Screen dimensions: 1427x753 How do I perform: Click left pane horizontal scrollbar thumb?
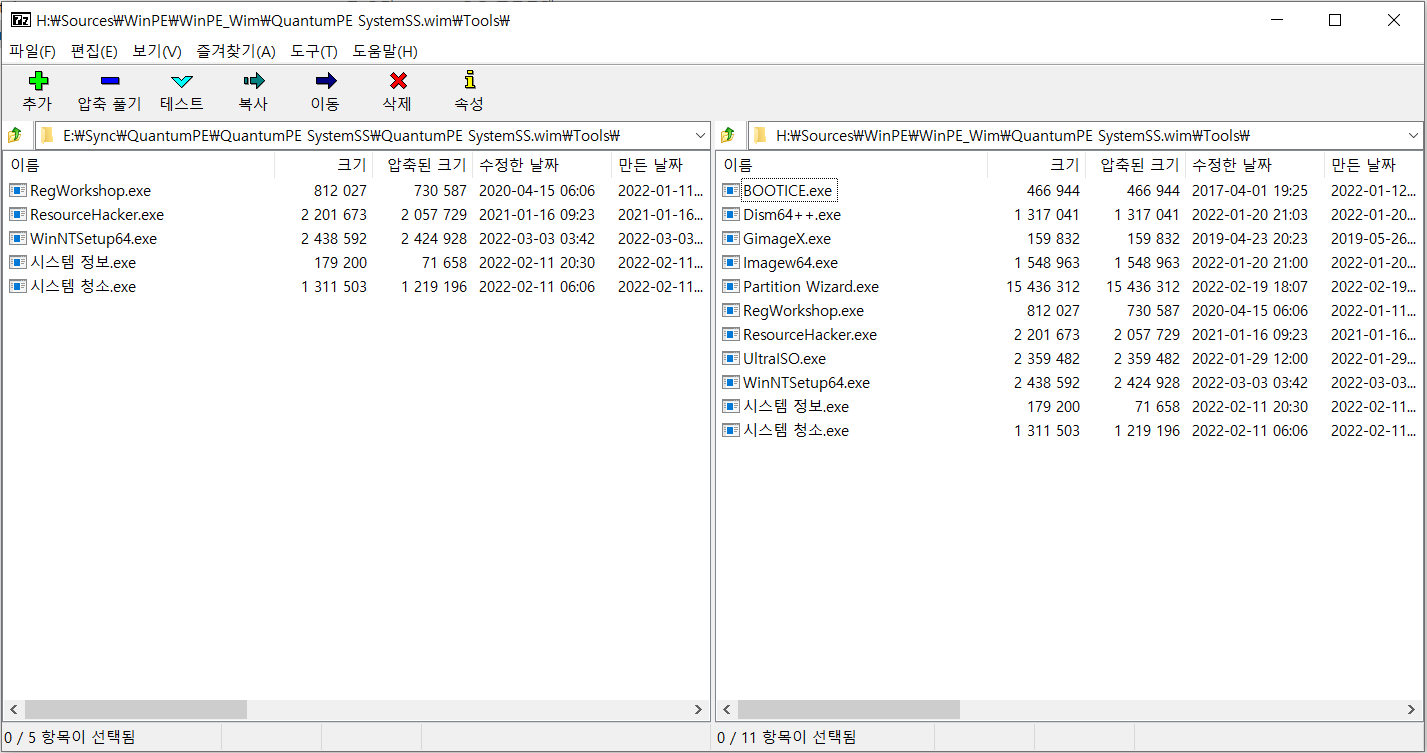pos(135,709)
